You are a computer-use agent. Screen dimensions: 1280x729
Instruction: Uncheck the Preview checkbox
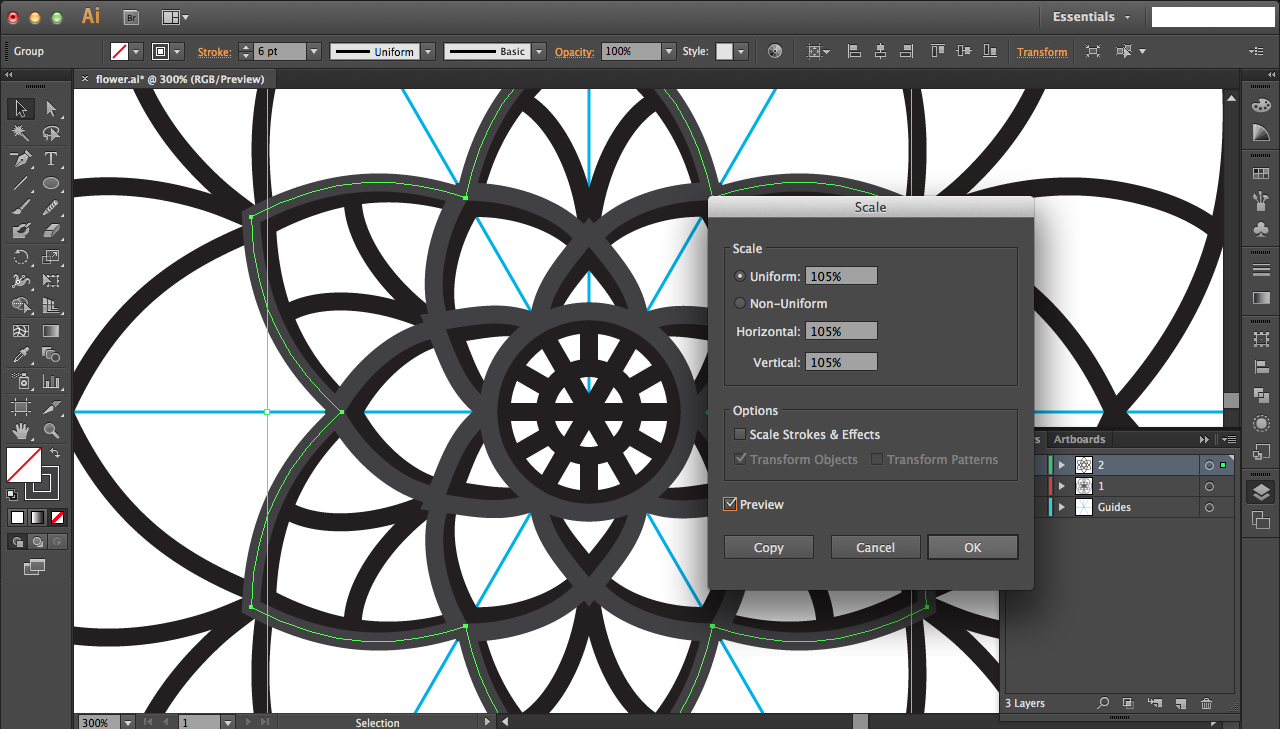pyautogui.click(x=730, y=504)
